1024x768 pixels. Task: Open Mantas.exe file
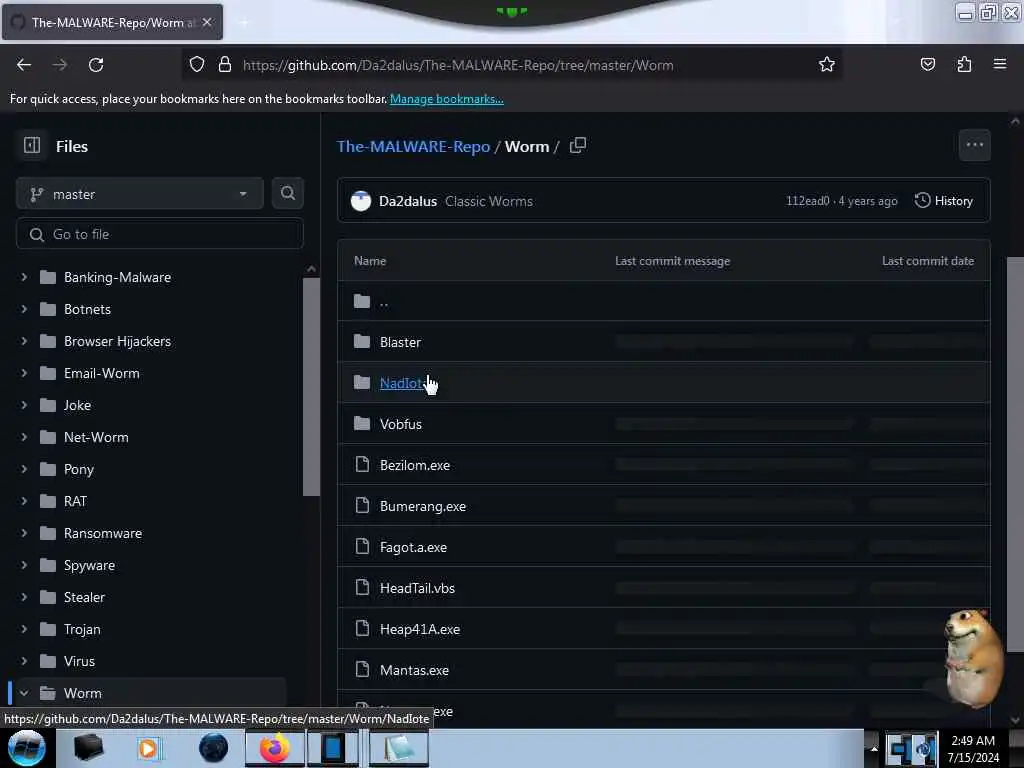414,670
